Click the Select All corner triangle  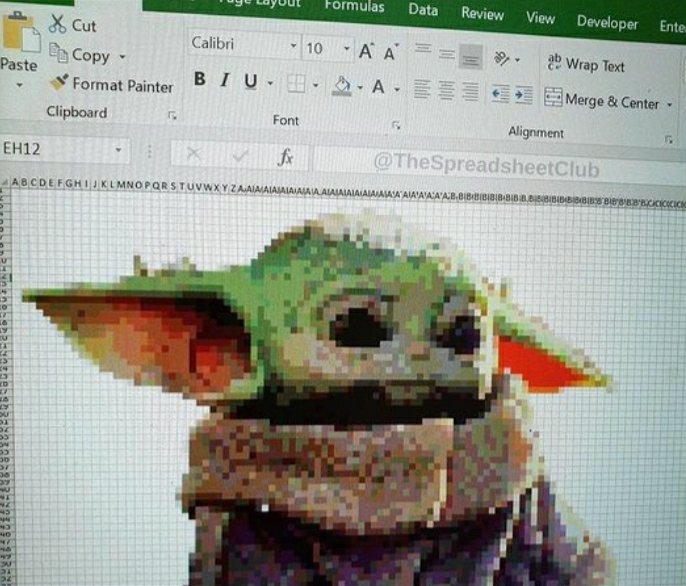4,182
